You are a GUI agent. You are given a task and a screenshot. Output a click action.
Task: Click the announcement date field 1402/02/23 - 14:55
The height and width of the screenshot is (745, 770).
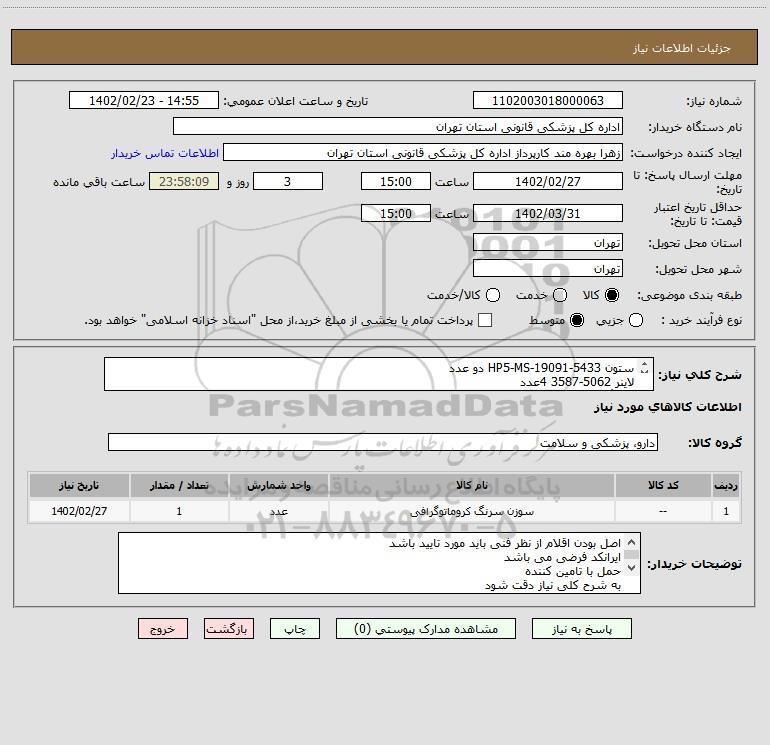[144, 100]
